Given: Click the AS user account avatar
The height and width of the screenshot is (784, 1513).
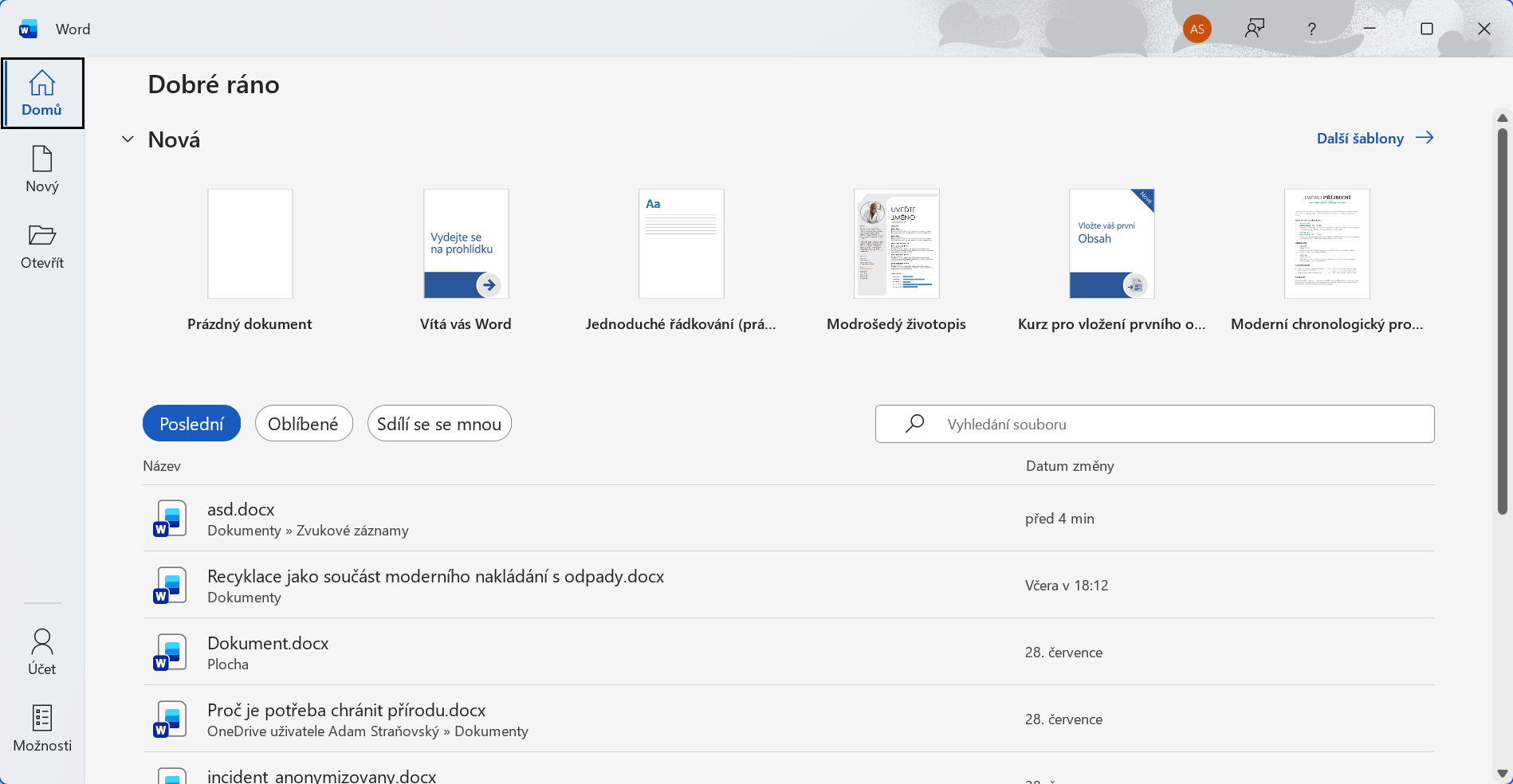Looking at the screenshot, I should (x=1197, y=29).
